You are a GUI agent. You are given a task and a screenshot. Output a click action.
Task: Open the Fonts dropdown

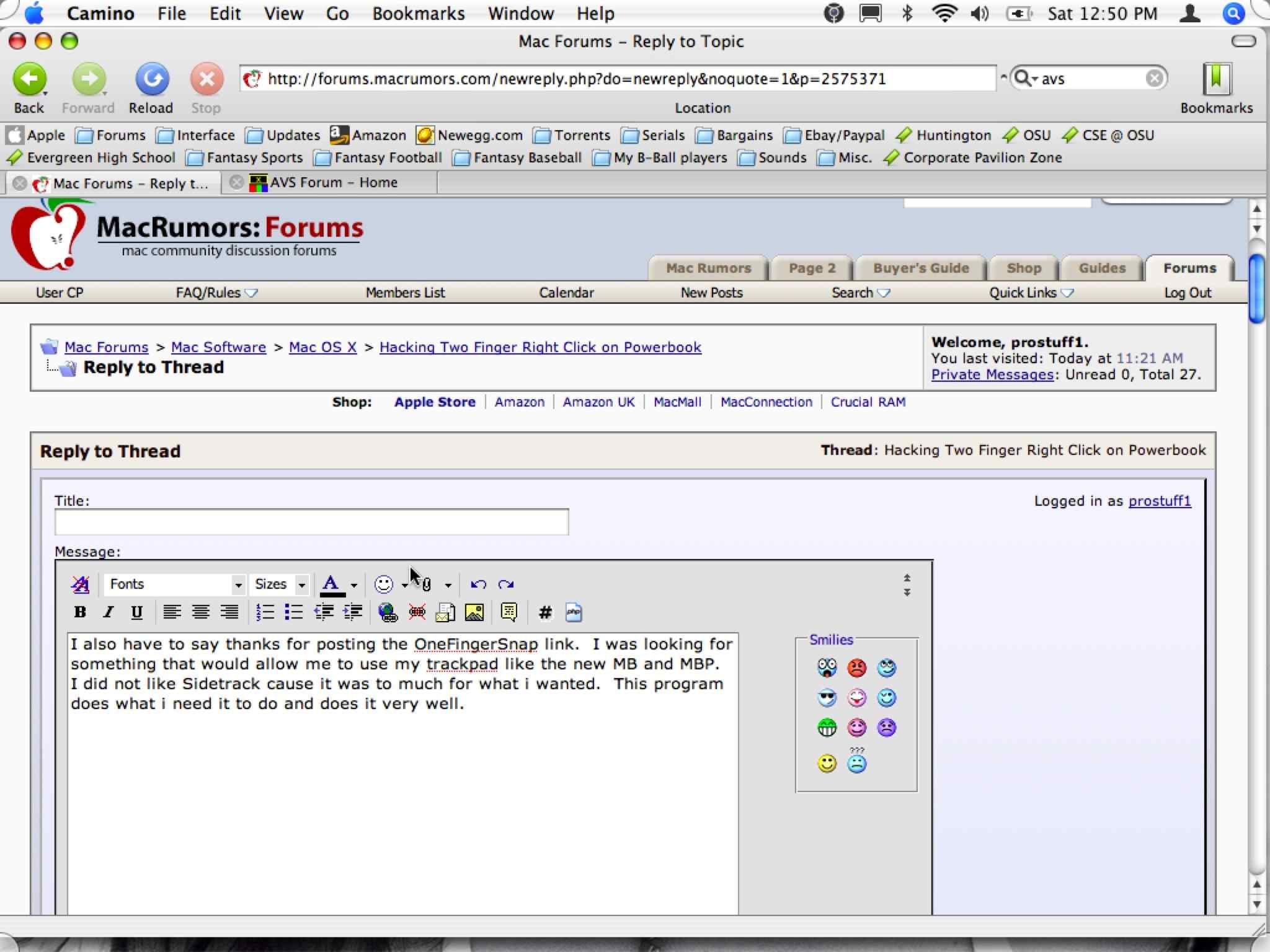pos(175,584)
